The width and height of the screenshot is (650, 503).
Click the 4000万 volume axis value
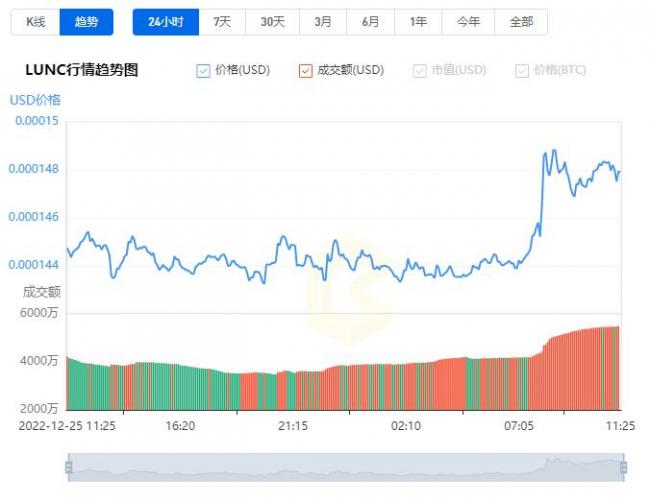pyautogui.click(x=39, y=361)
